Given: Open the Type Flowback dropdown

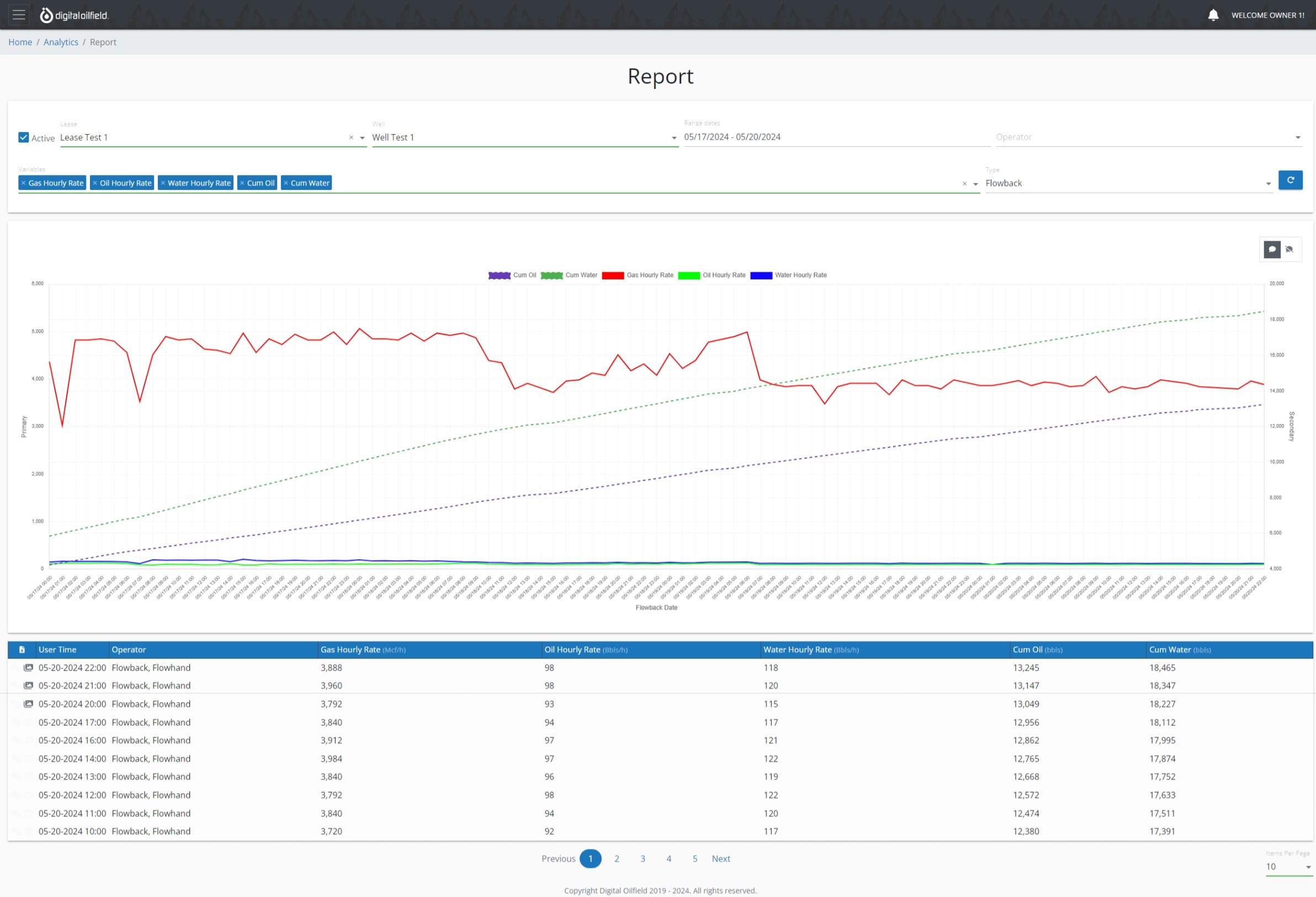Looking at the screenshot, I should click(x=1268, y=183).
